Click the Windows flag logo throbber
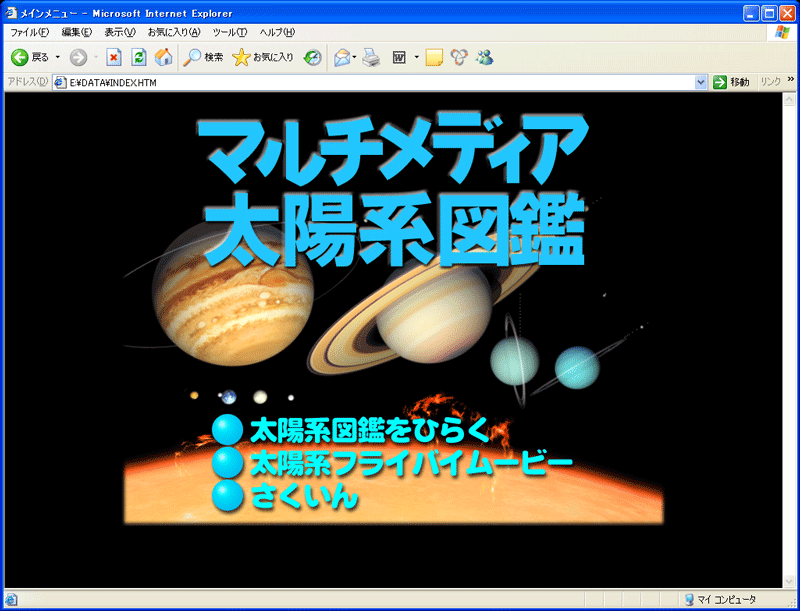Image resolution: width=800 pixels, height=611 pixels. (782, 32)
